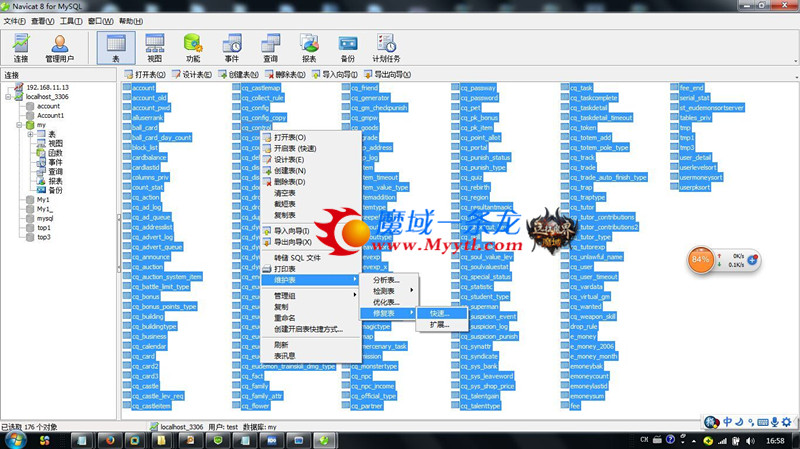Open the 功能 (Functions) toolbar icon
This screenshot has height=449, width=800.
[x=193, y=48]
